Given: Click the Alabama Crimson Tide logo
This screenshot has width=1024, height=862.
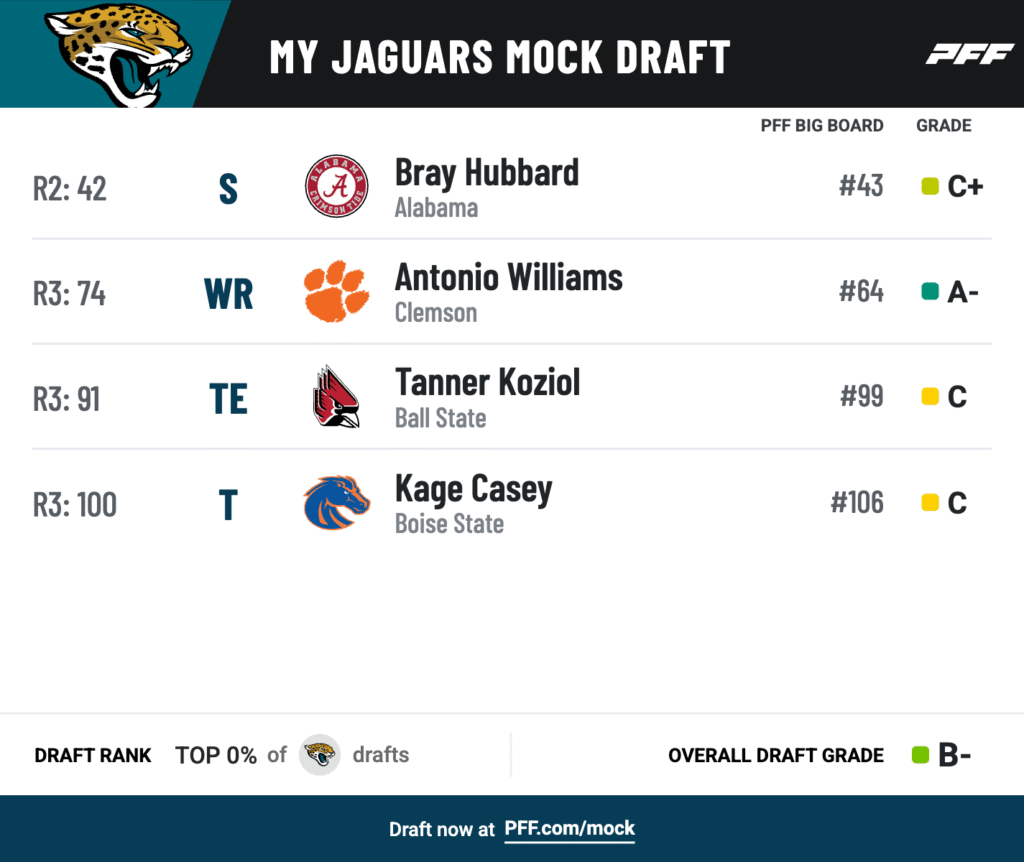Looking at the screenshot, I should coord(336,187).
